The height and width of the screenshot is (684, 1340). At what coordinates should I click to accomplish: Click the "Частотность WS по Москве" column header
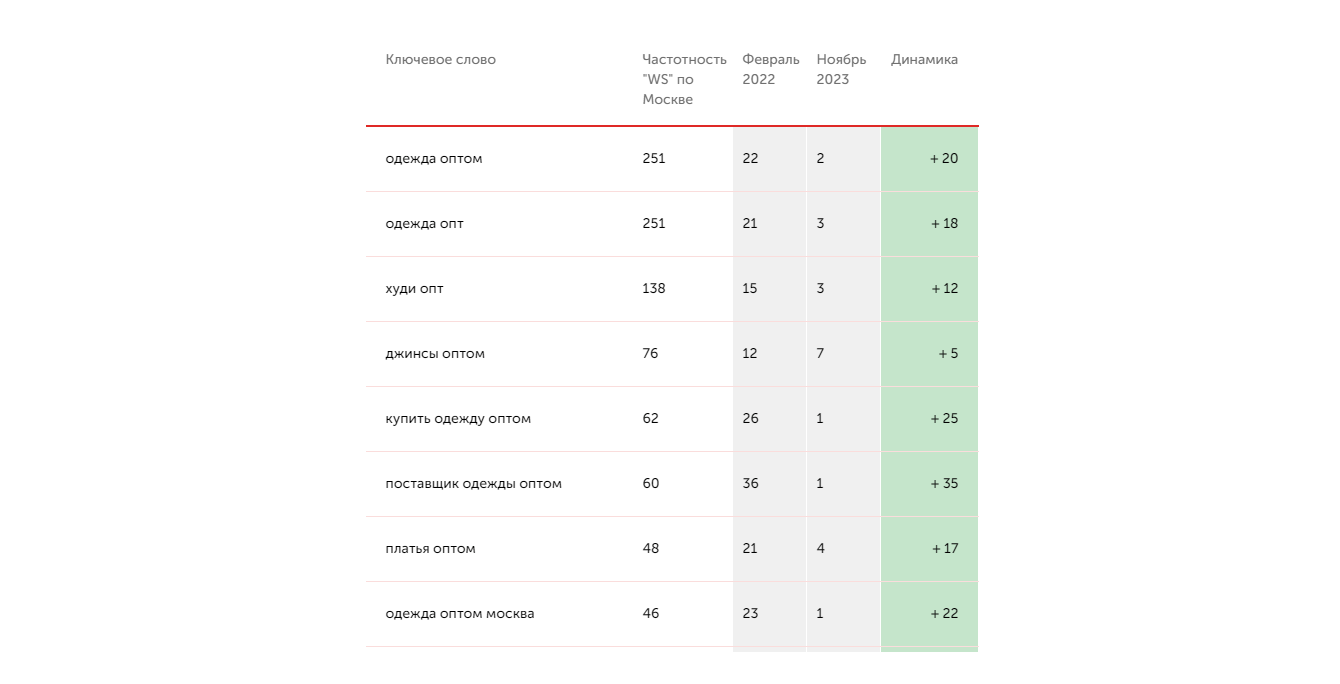coord(684,79)
